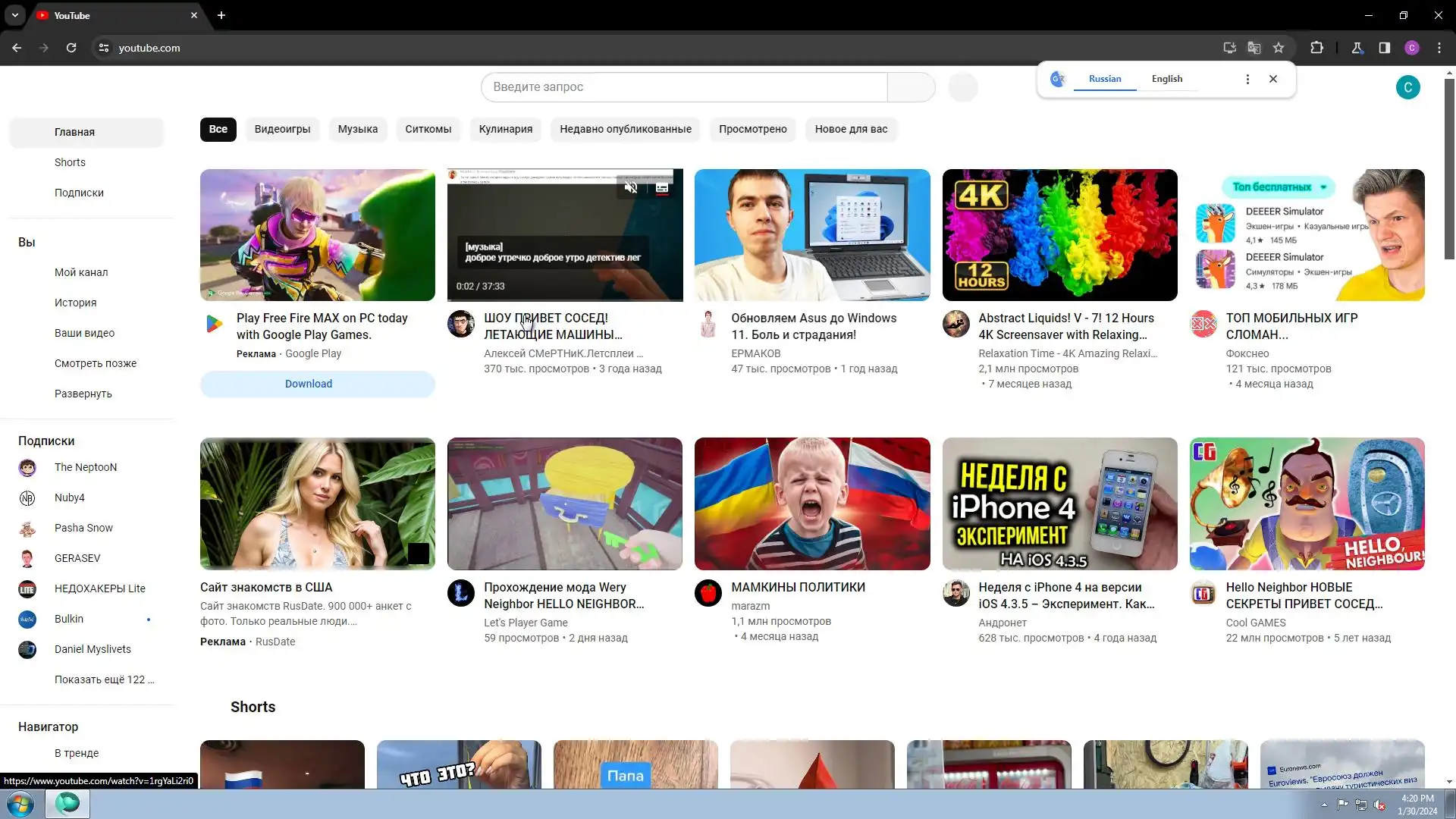Open Chrome Labs flask icon
1456x819 pixels.
[x=1357, y=48]
